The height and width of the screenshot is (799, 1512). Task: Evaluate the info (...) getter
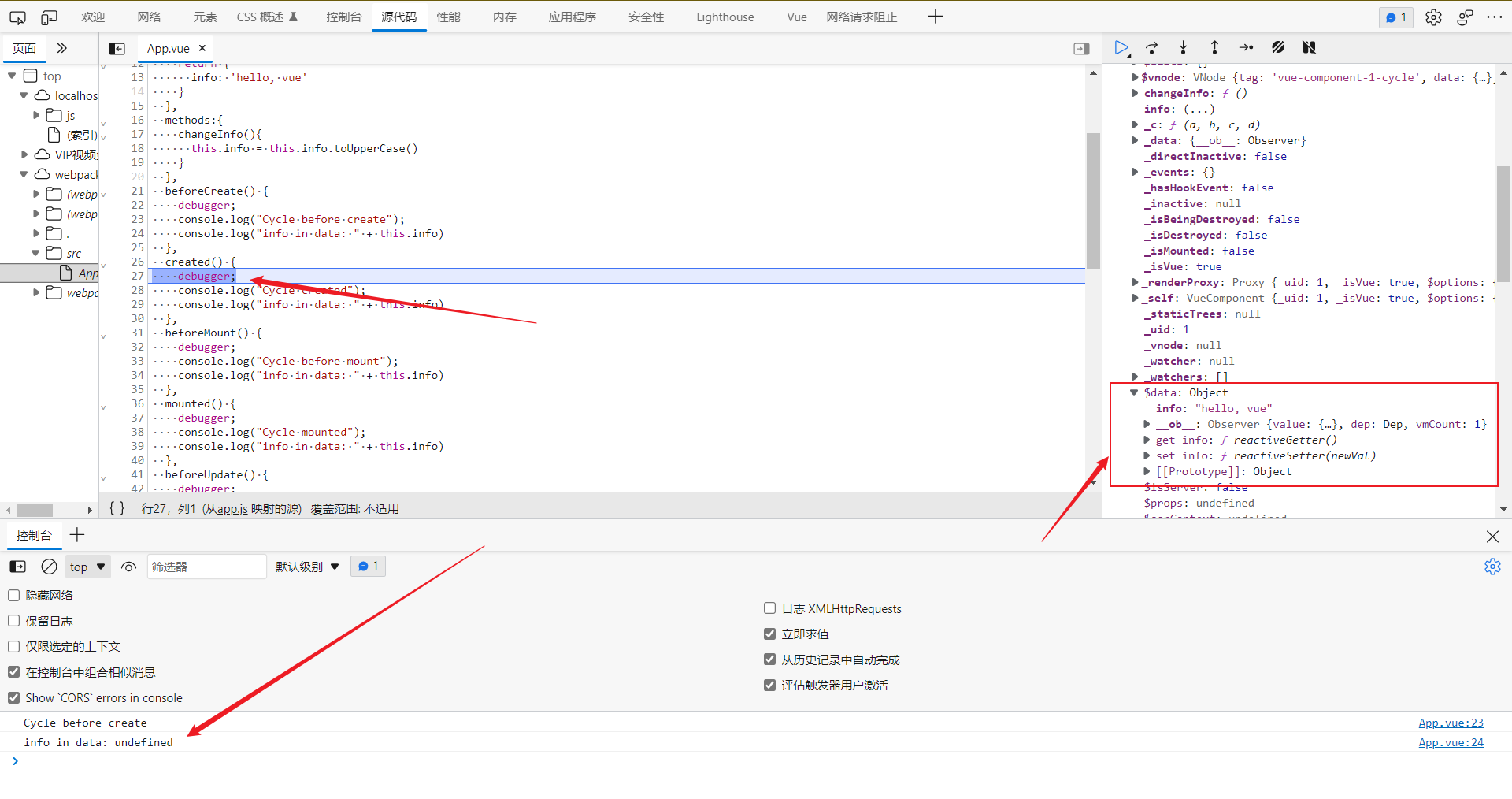pyautogui.click(x=1199, y=109)
